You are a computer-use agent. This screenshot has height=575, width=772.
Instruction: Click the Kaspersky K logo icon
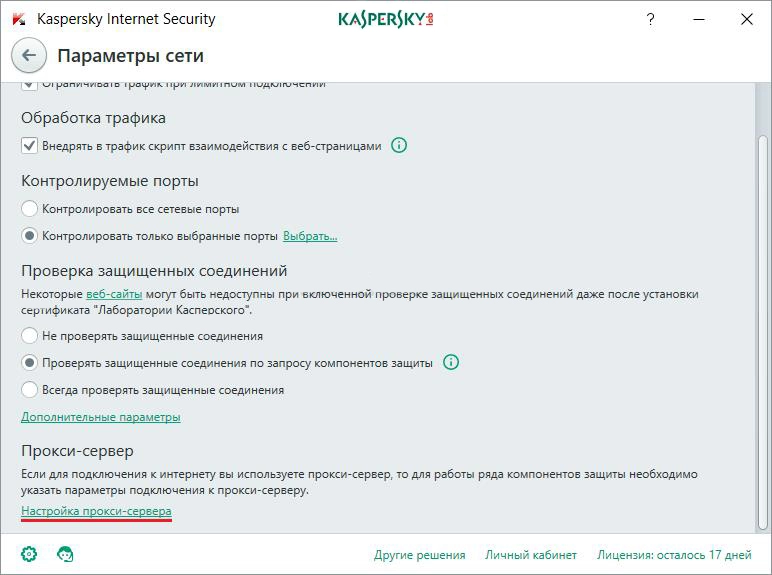point(19,19)
